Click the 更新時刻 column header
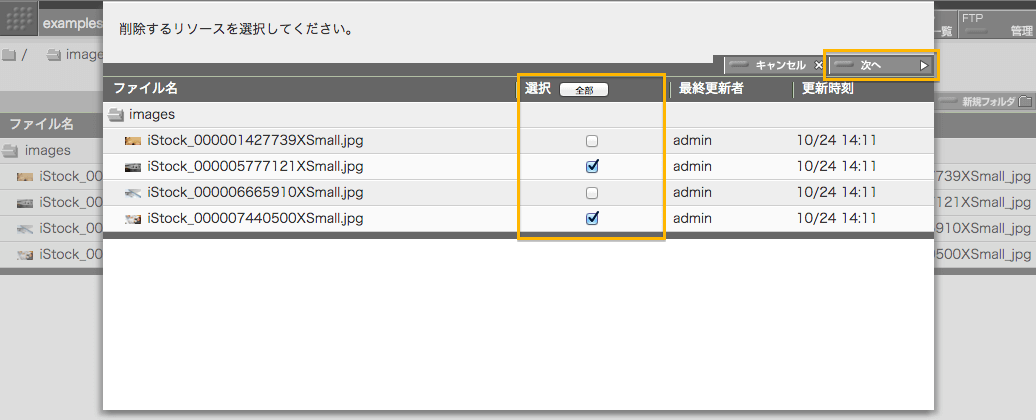The height and width of the screenshot is (420, 1036). [x=828, y=88]
